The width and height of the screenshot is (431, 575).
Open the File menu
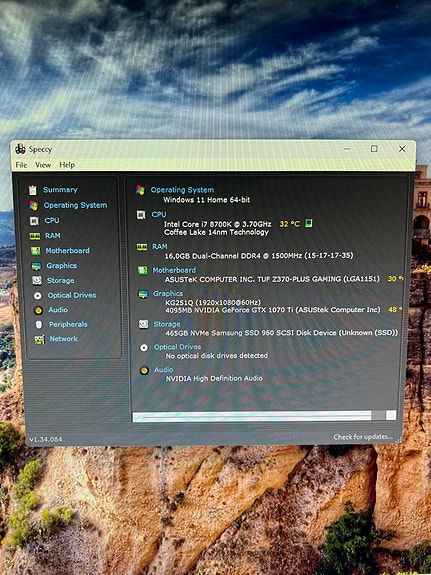[21, 165]
